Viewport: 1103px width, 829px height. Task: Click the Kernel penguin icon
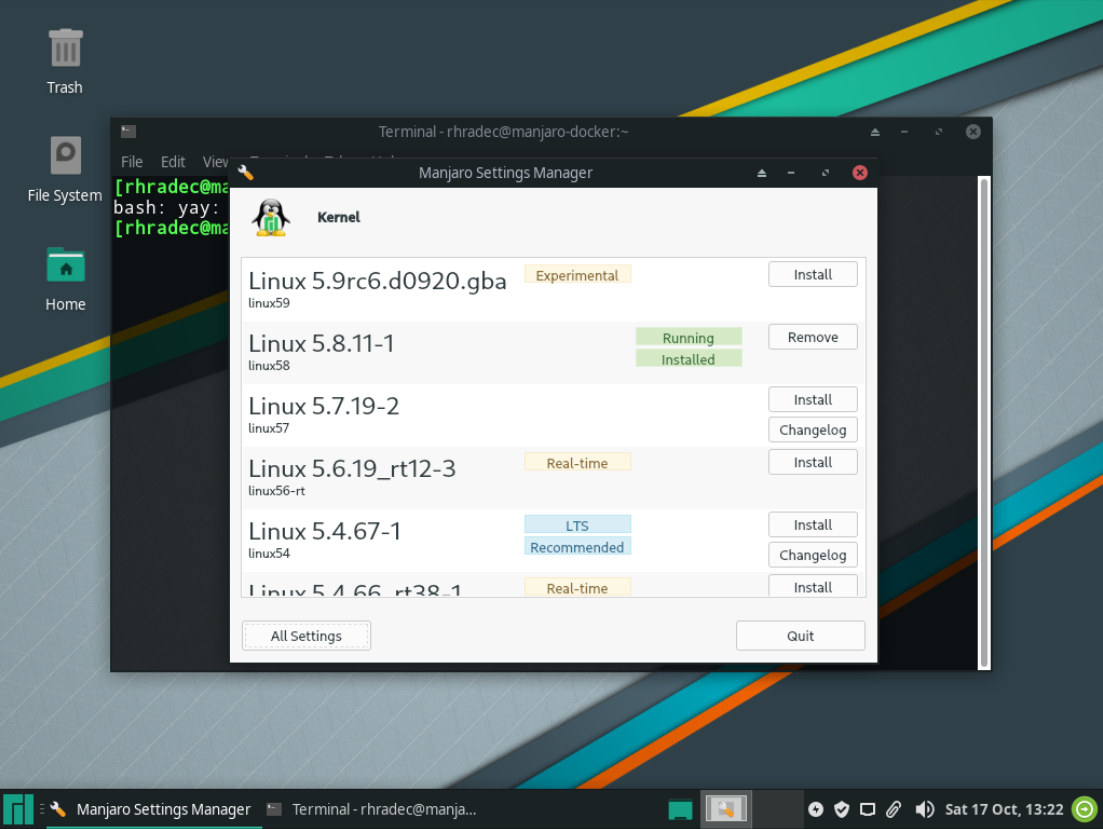(x=271, y=217)
